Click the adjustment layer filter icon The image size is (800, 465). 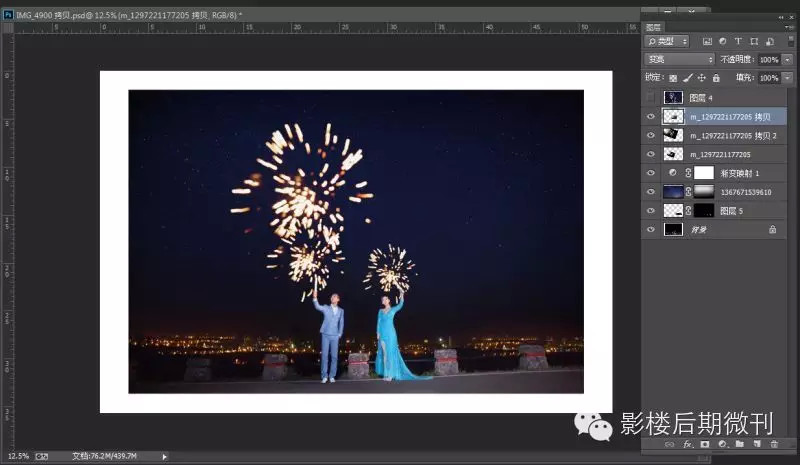[x=722, y=41]
